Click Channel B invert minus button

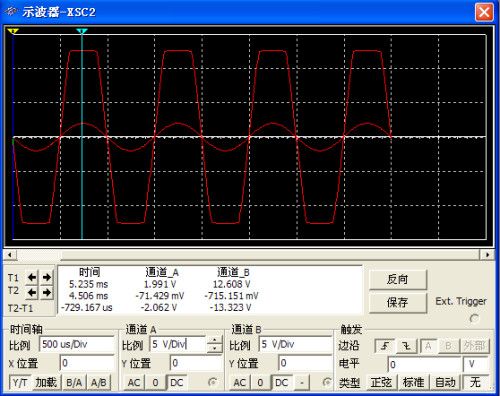(302, 382)
